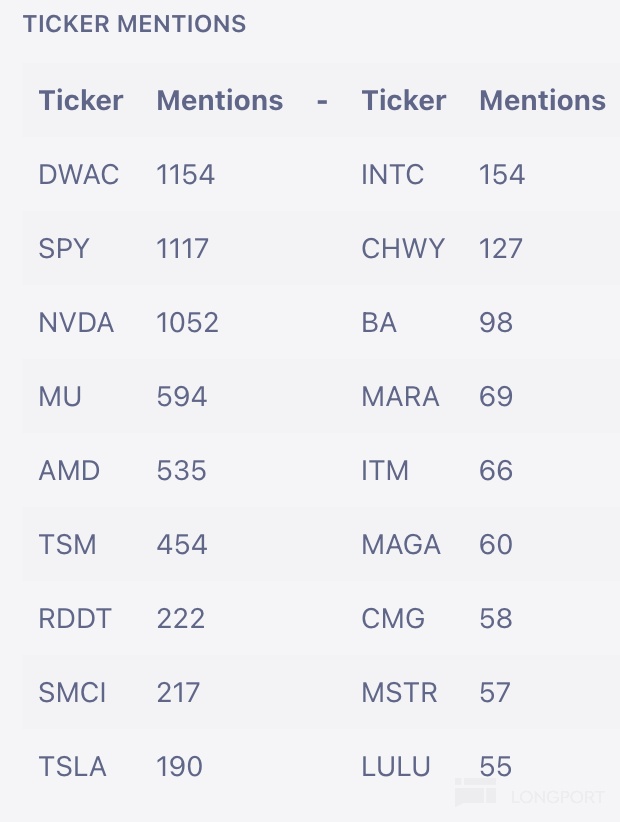
Task: Click the MU ticker symbol
Action: 60,397
